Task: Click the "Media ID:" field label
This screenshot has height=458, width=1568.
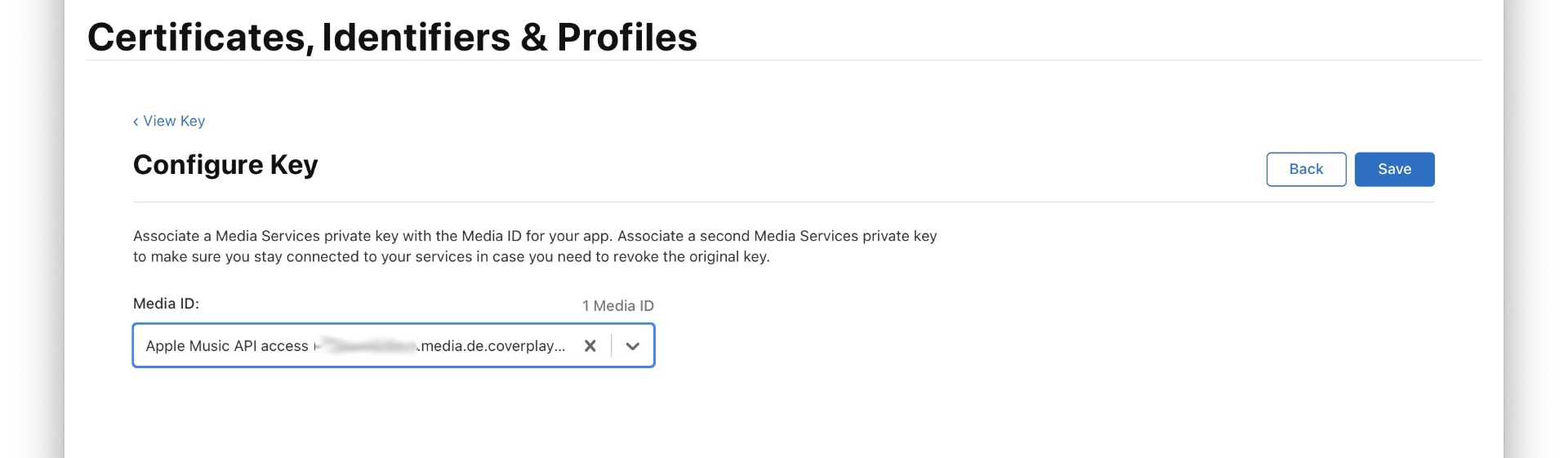Action: coord(166,304)
